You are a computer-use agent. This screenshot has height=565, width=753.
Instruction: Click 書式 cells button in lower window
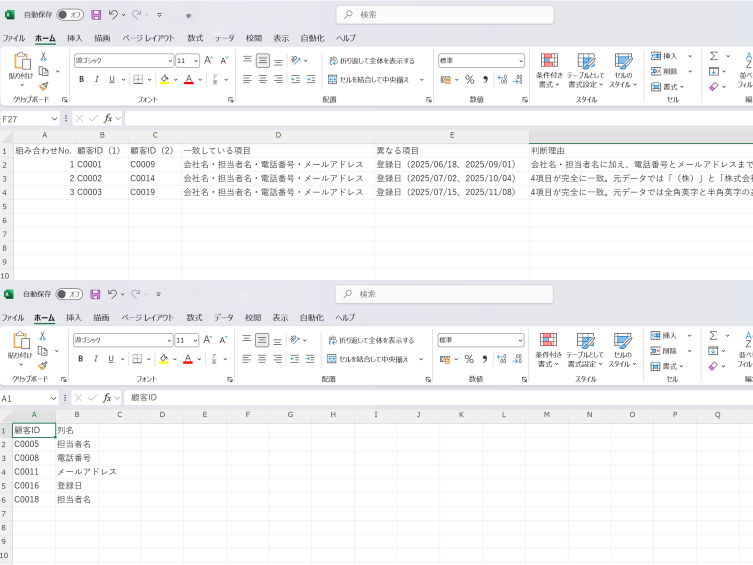(667, 366)
